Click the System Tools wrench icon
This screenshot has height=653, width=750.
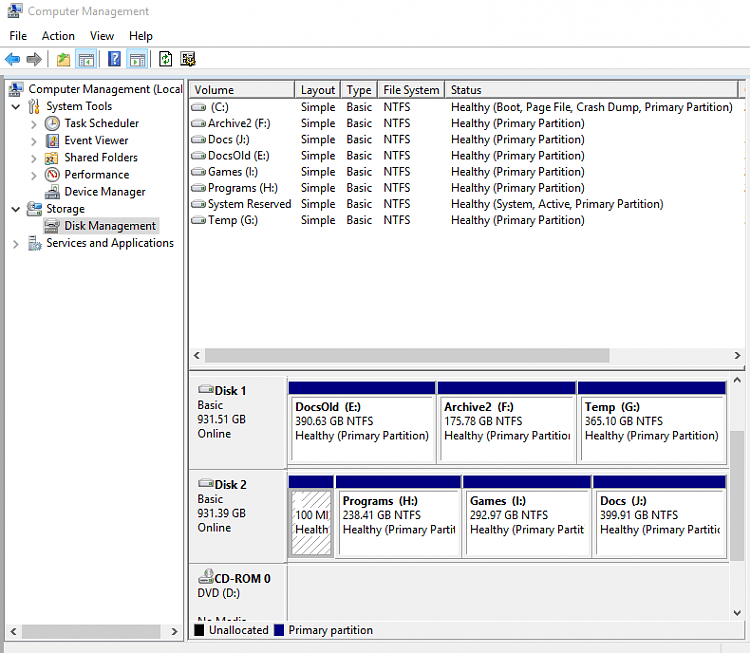(33, 106)
